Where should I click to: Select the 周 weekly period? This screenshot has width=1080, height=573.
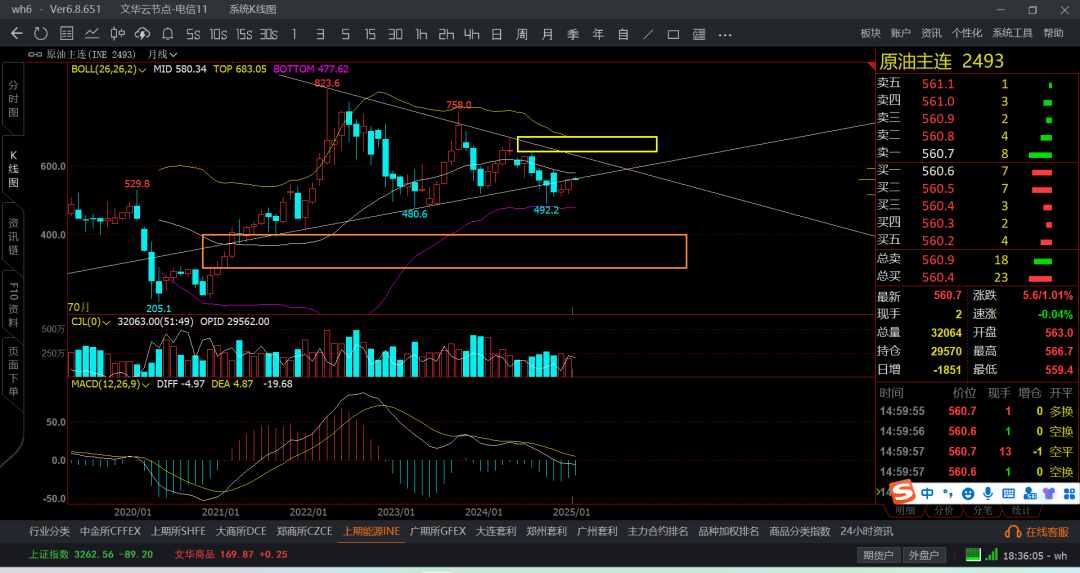pos(522,34)
